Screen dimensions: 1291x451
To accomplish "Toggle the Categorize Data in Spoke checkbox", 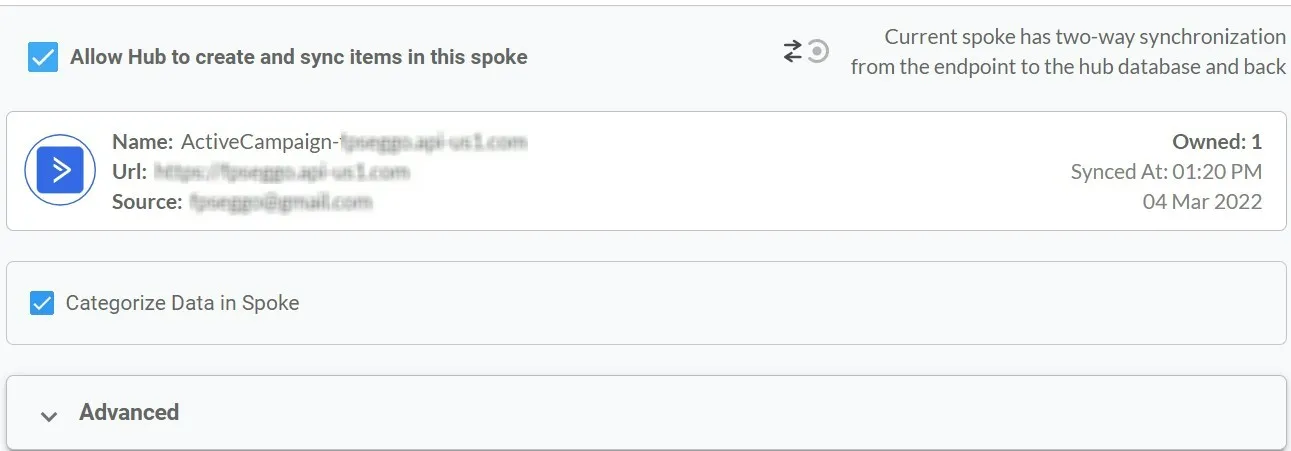I will pos(42,303).
